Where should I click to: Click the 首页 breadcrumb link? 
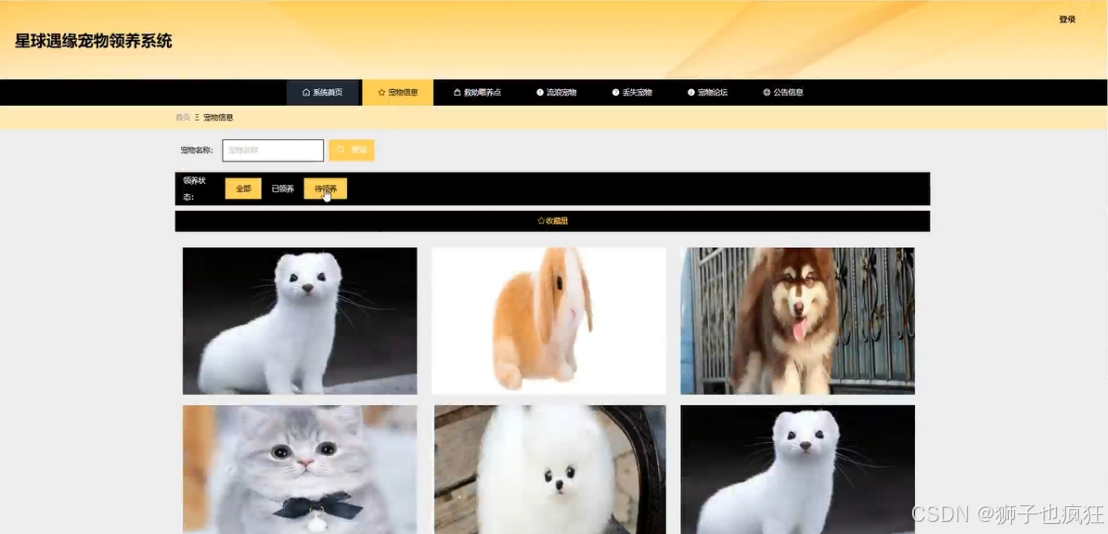pyautogui.click(x=182, y=118)
